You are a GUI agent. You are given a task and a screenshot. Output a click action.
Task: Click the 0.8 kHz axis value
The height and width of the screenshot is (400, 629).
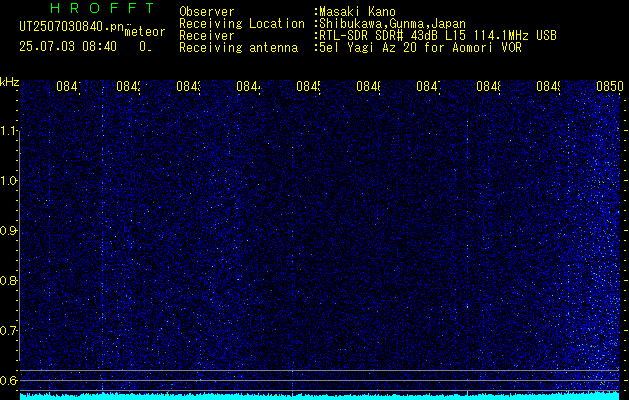pos(9,280)
